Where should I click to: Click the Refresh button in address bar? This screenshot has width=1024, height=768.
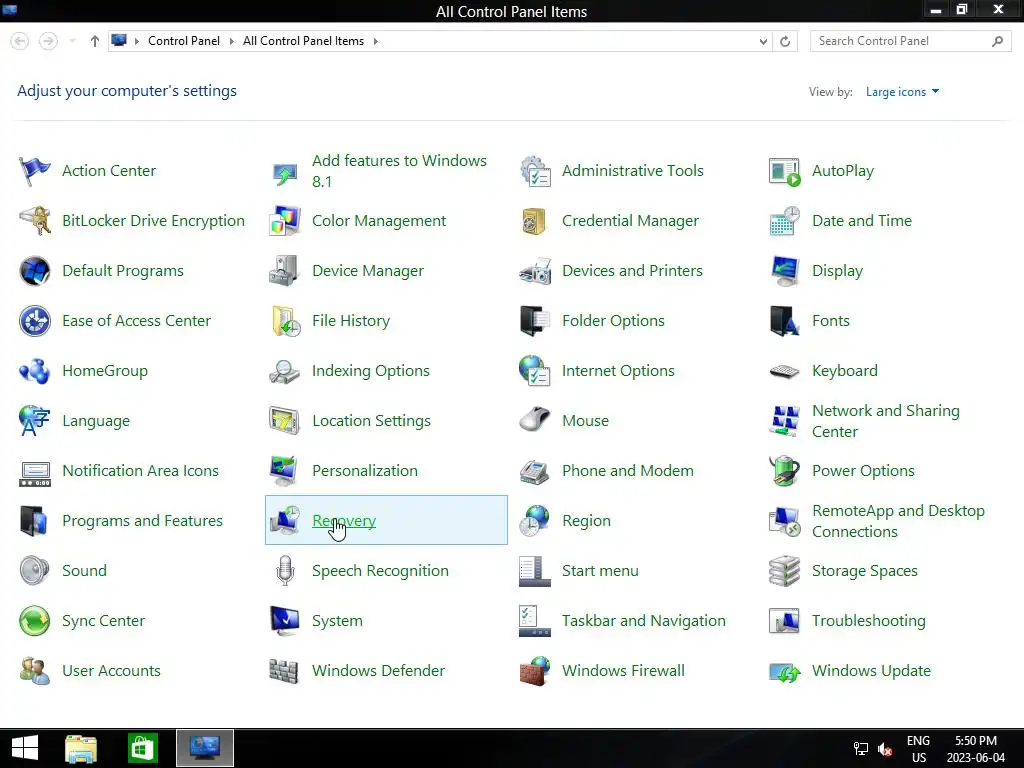coord(785,41)
